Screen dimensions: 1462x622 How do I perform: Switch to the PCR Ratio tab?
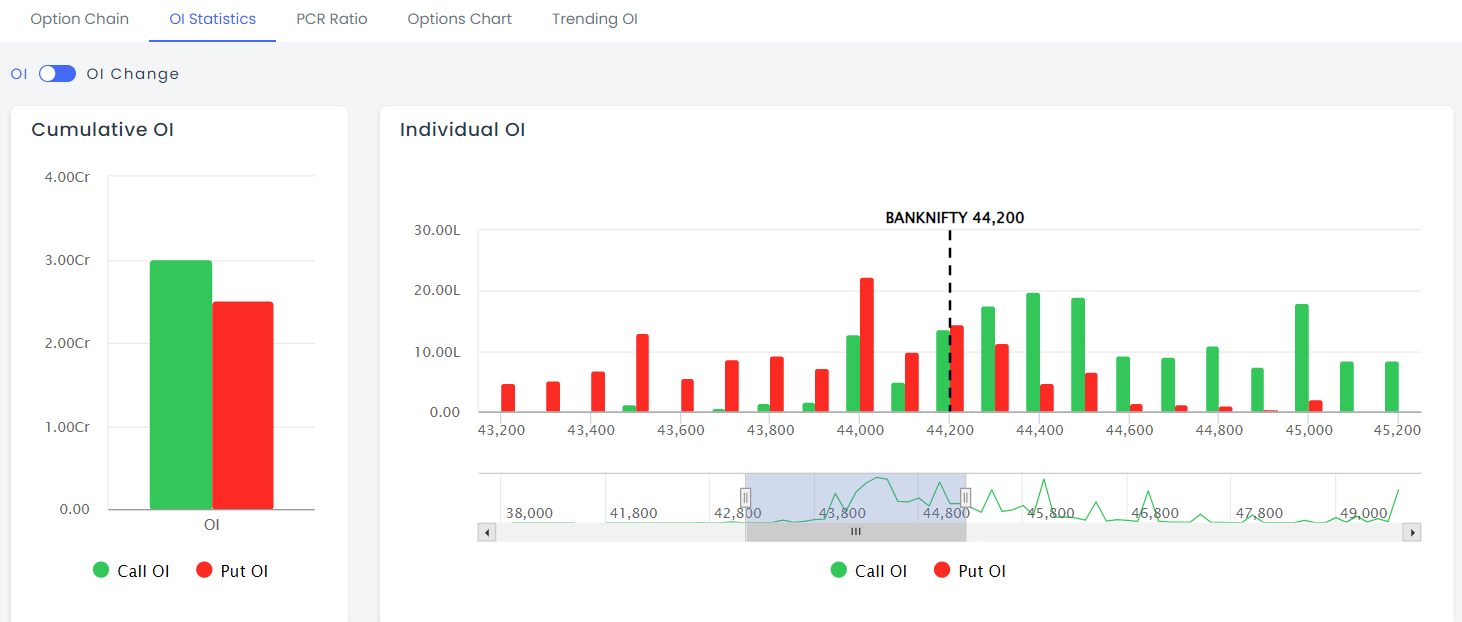click(332, 19)
